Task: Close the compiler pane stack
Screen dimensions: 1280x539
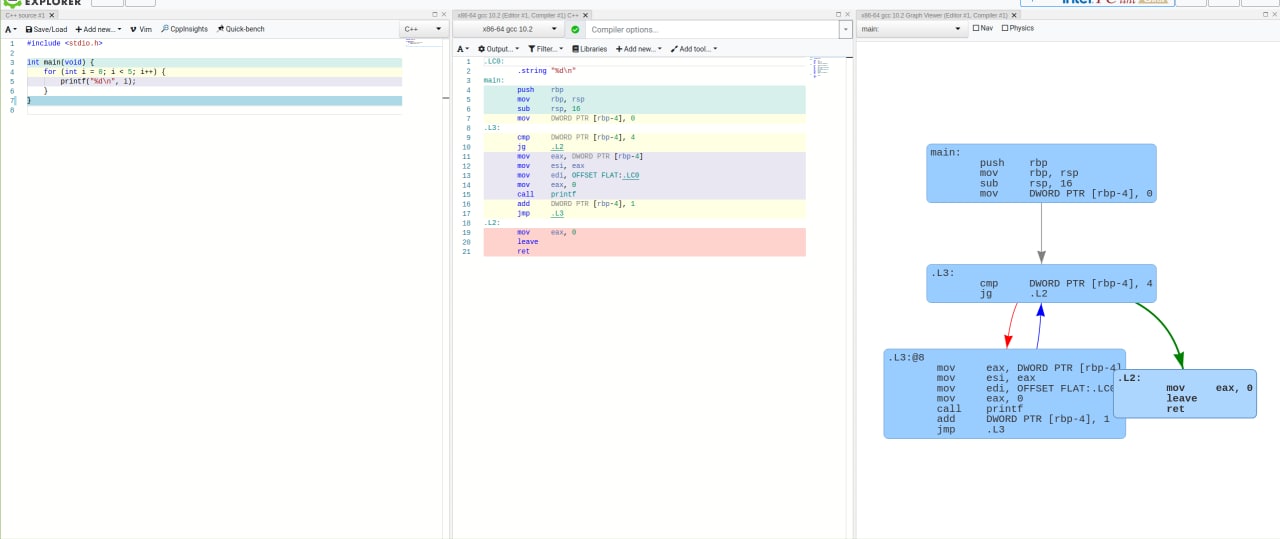Action: [848, 14]
